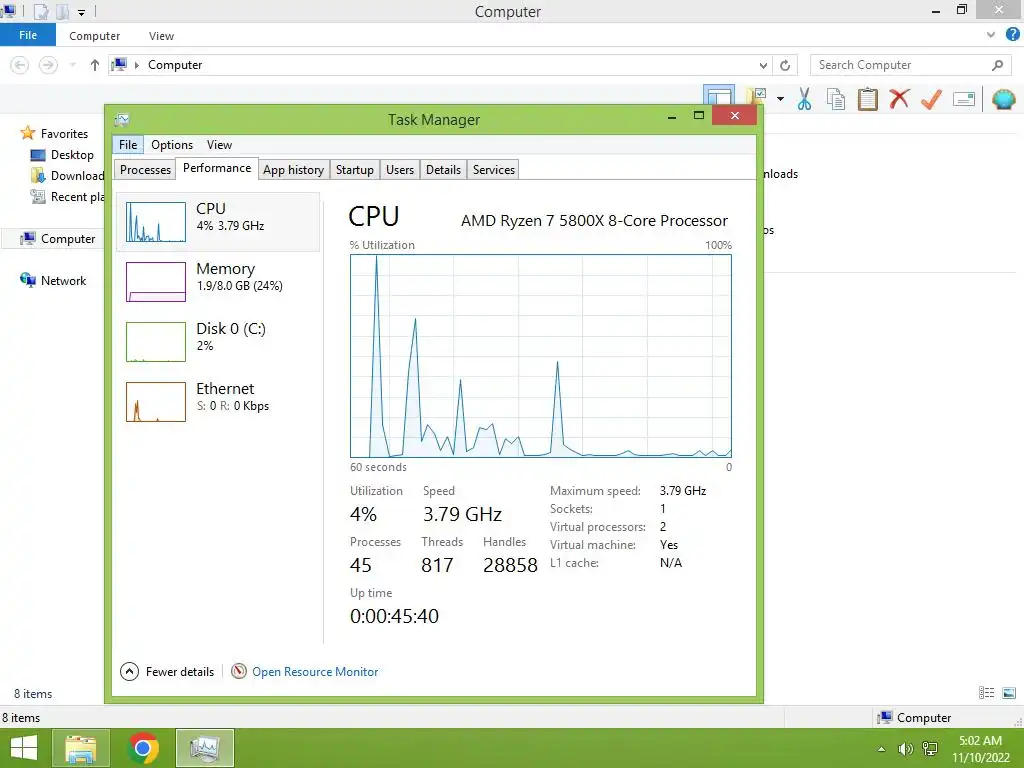Open Task Manager's File menu
The height and width of the screenshot is (768, 1024).
[128, 145]
